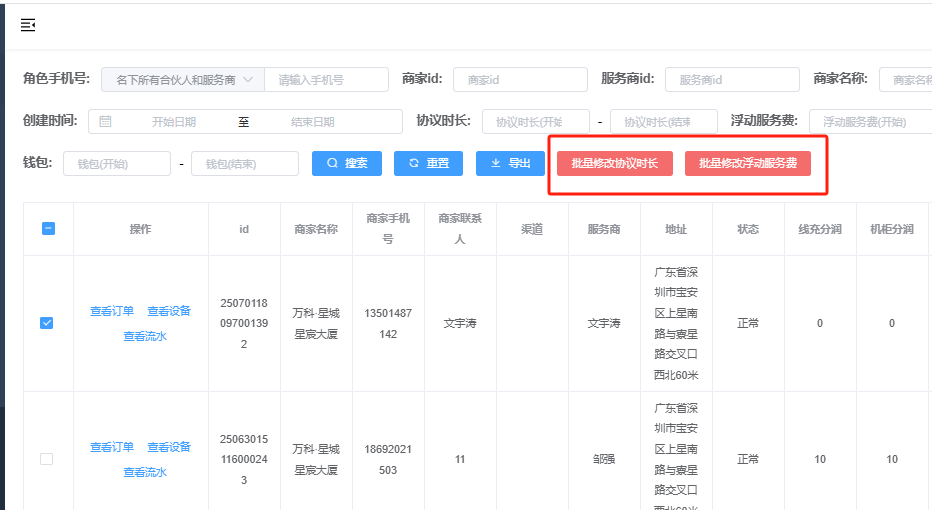Click the 浮动服务费(开始) input field
Viewport: 932px width, 510px height.
coord(868,122)
